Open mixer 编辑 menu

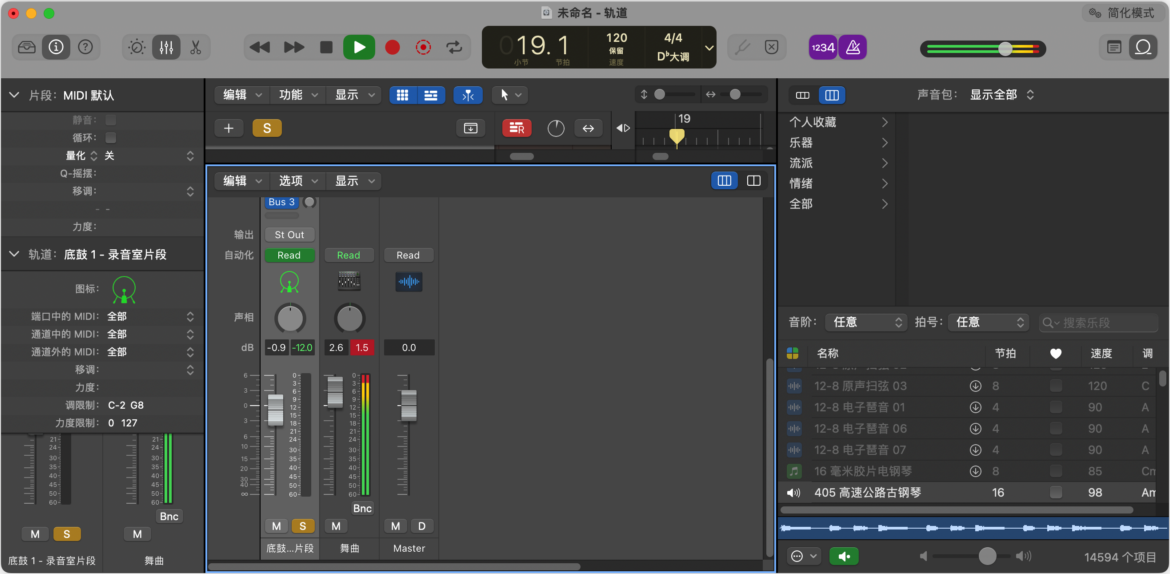tap(241, 181)
